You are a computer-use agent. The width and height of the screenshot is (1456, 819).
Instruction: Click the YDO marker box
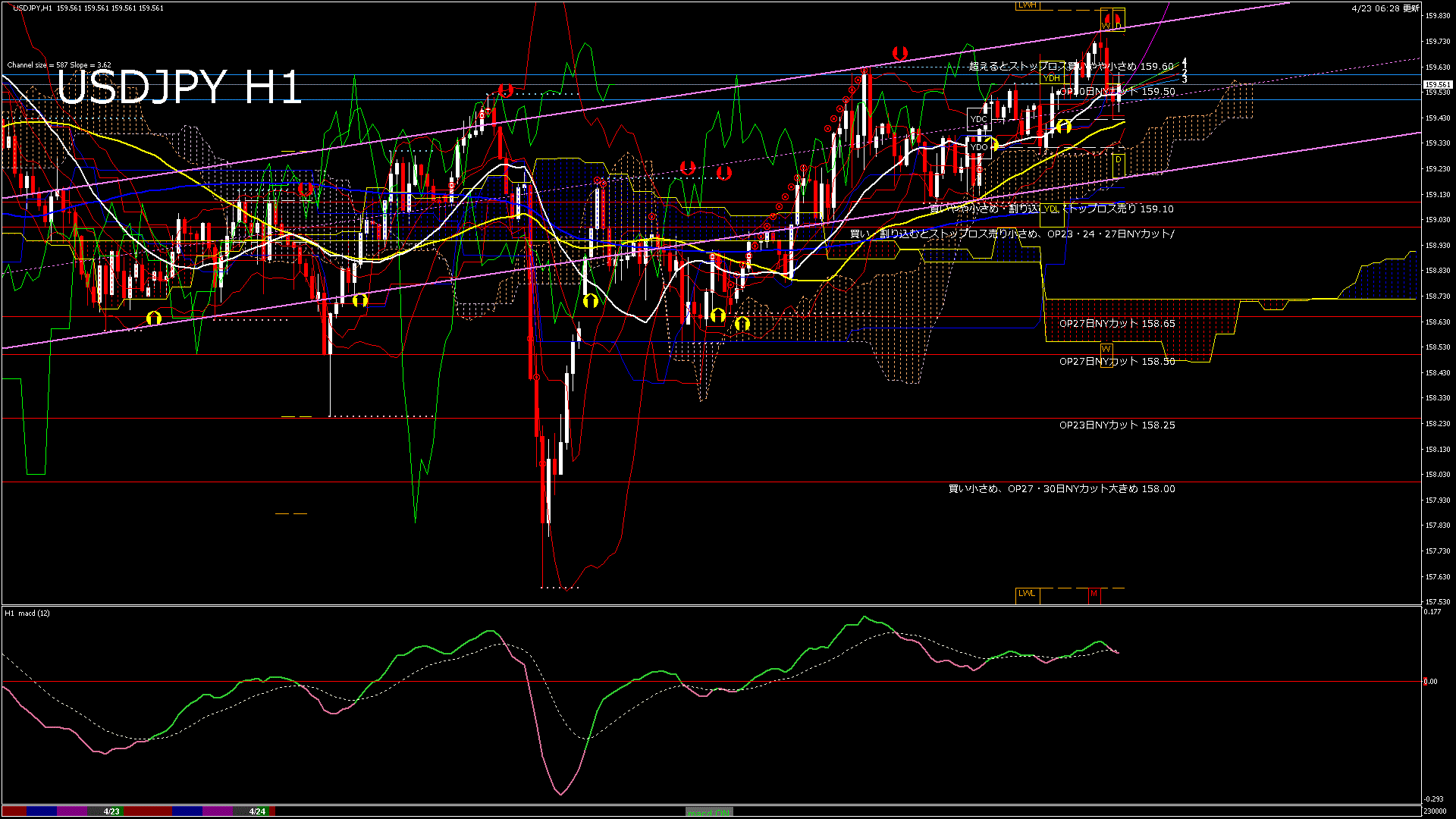[x=979, y=147]
